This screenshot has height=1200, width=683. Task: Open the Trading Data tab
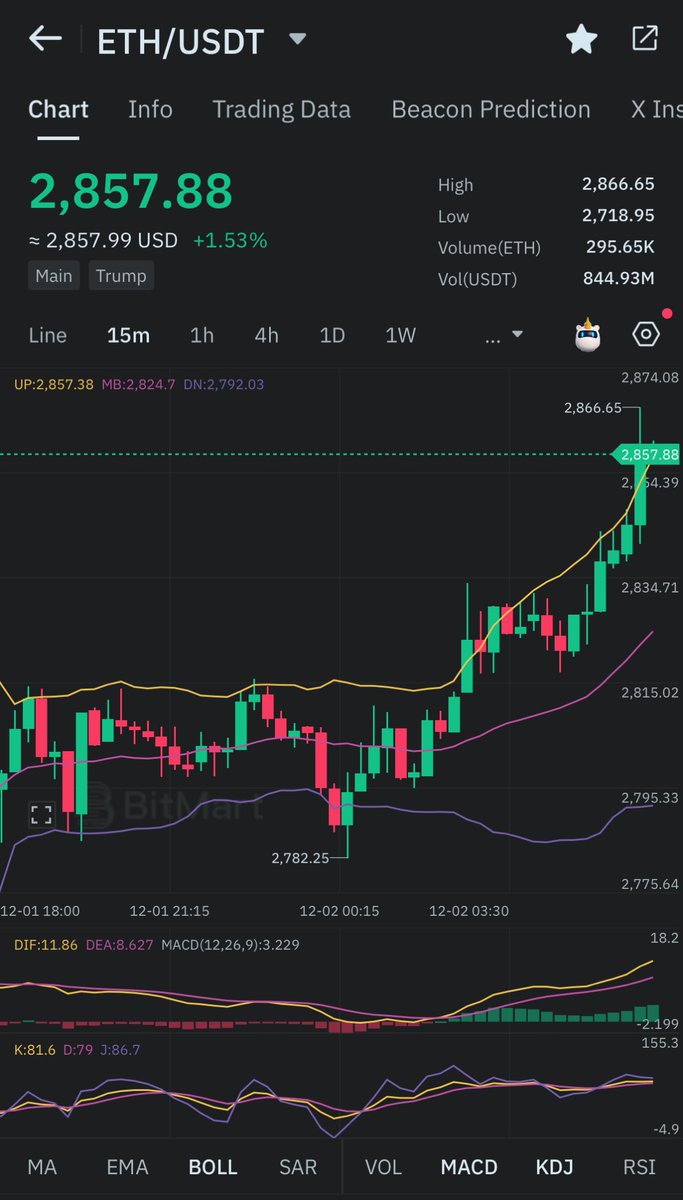281,109
